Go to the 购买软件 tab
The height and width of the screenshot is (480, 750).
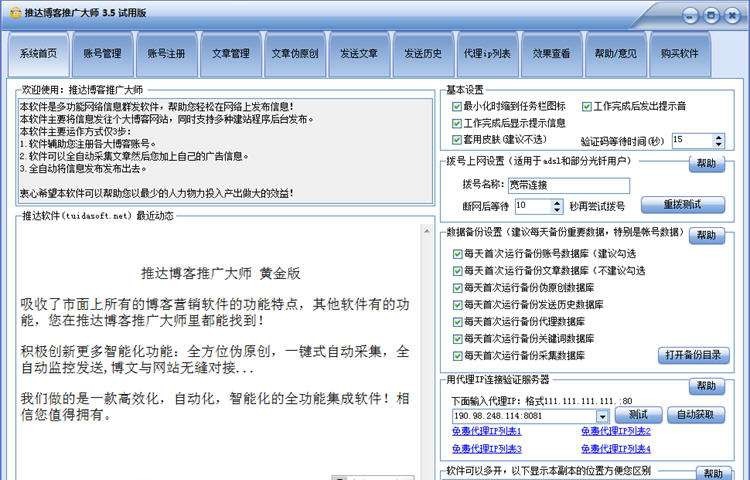[679, 54]
